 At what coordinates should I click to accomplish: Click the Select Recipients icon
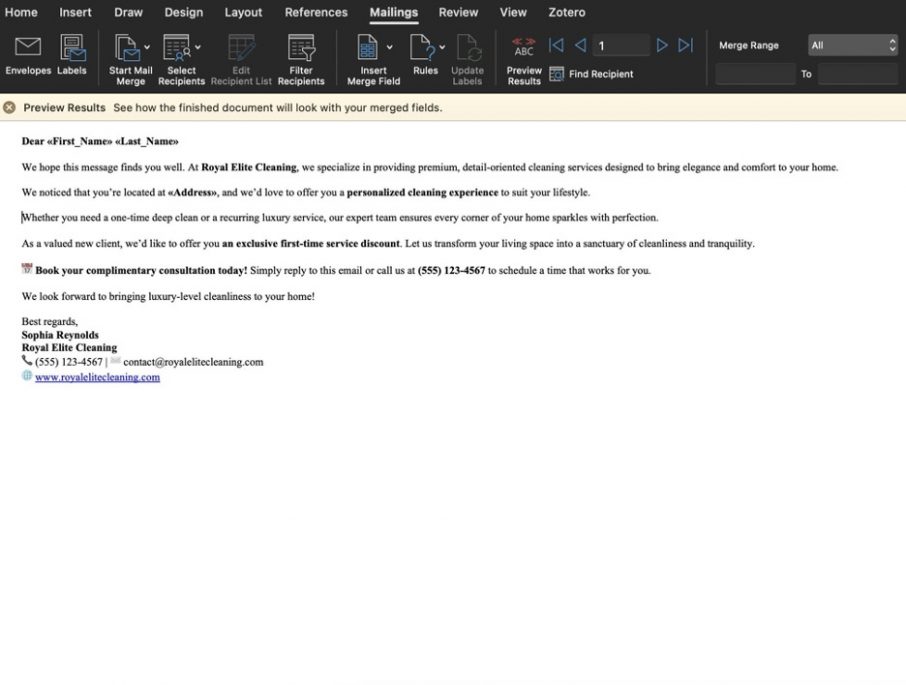coord(177,47)
